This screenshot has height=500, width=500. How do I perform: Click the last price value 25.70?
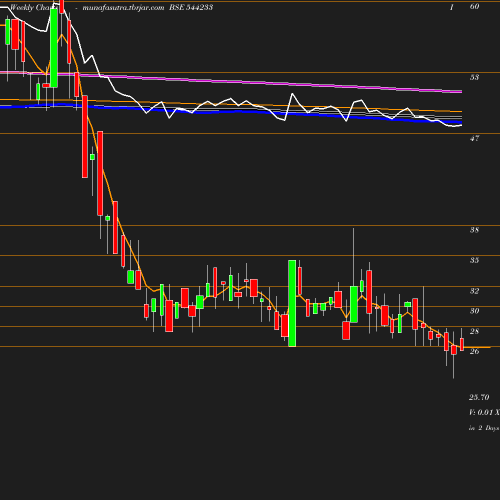coord(479,397)
